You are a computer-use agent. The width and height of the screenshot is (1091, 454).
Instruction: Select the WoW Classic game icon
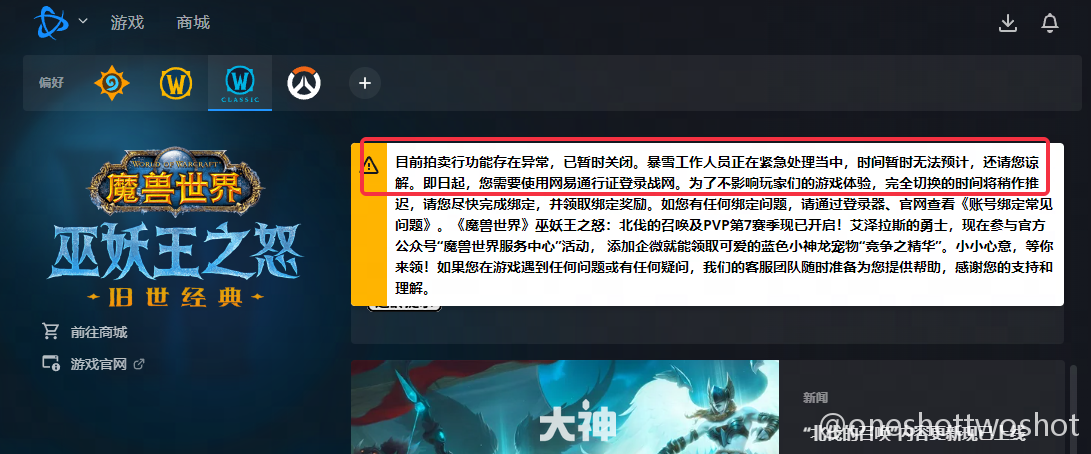point(240,84)
